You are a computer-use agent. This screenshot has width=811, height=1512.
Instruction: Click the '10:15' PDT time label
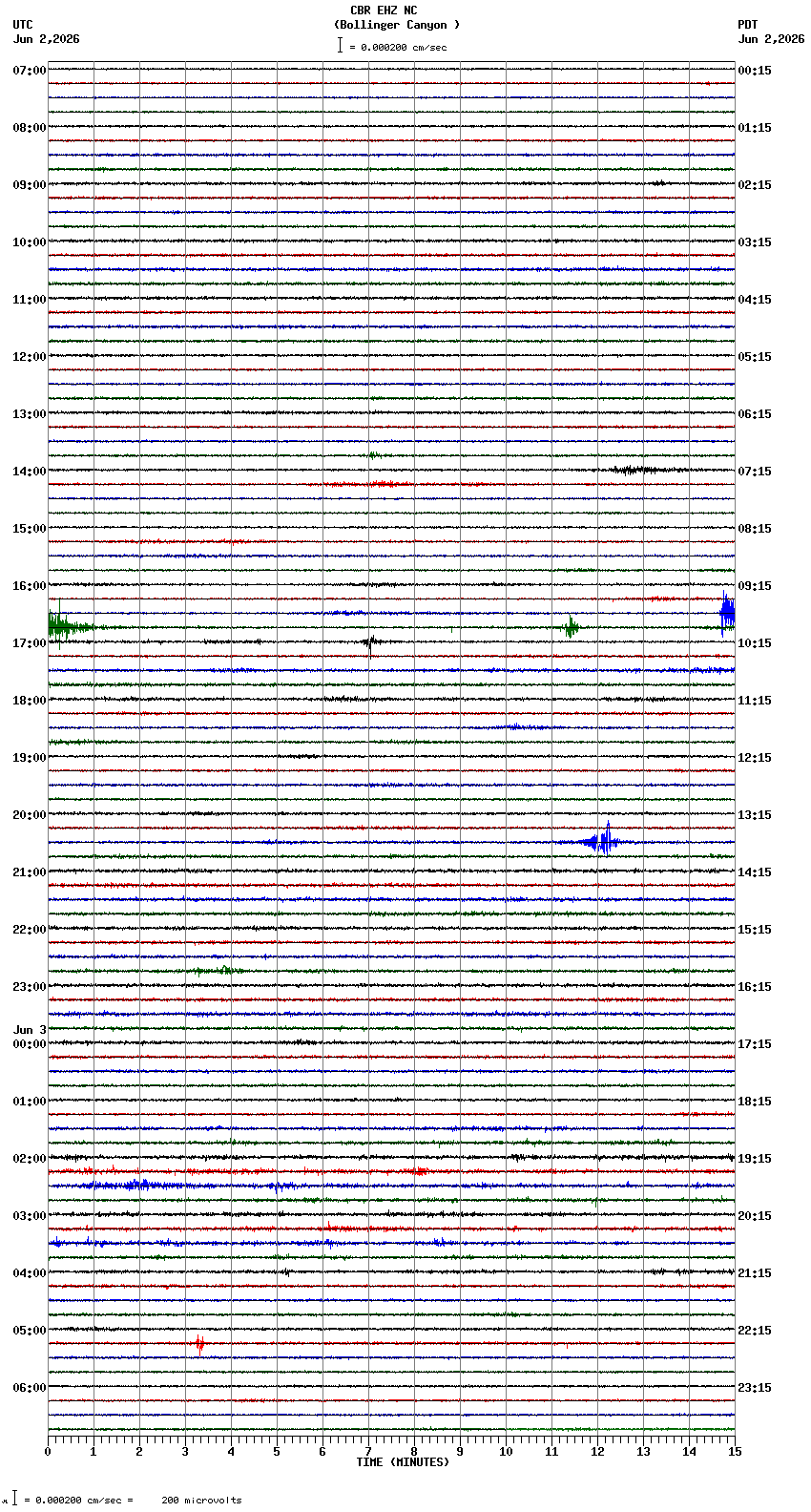(x=755, y=643)
